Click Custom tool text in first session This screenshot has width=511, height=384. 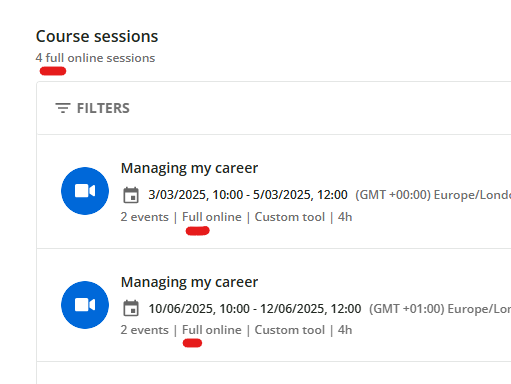(x=290, y=217)
